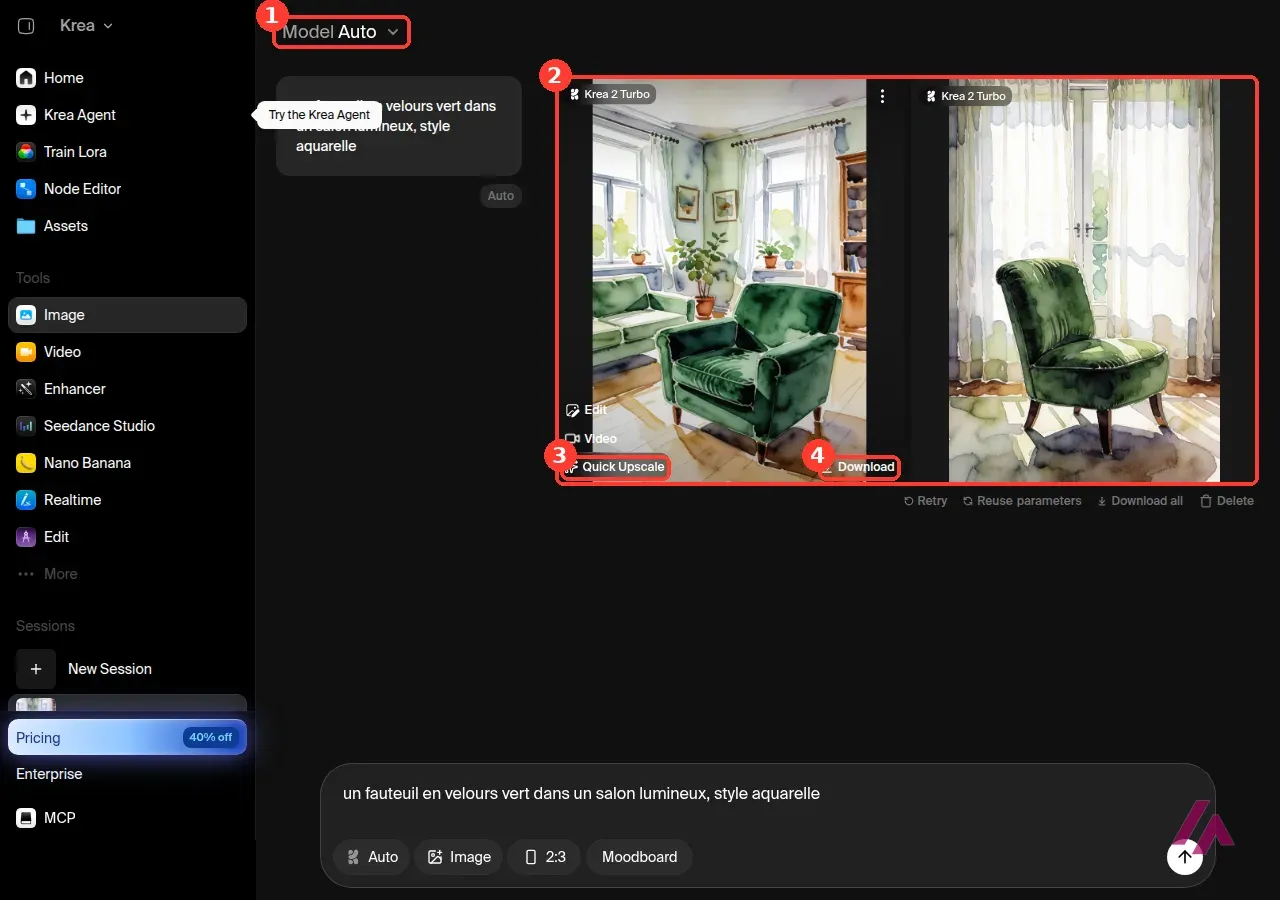The width and height of the screenshot is (1280, 900).
Task: Open the Enterprise link
Action: tap(49, 774)
